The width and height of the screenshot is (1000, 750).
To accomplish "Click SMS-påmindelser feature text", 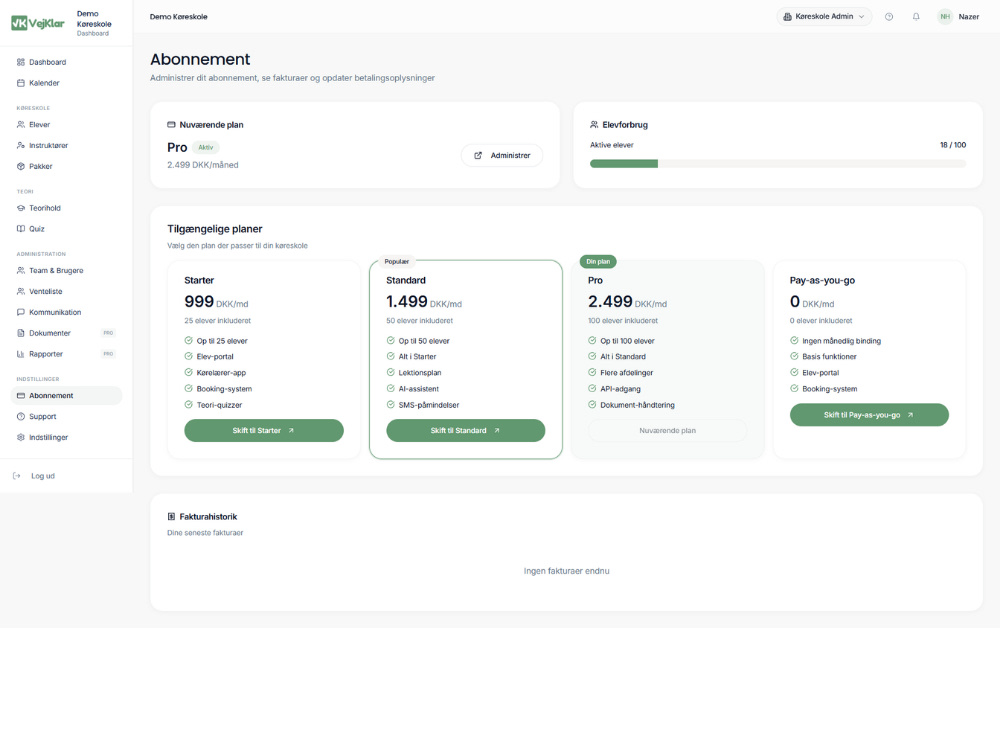I will [x=429, y=405].
